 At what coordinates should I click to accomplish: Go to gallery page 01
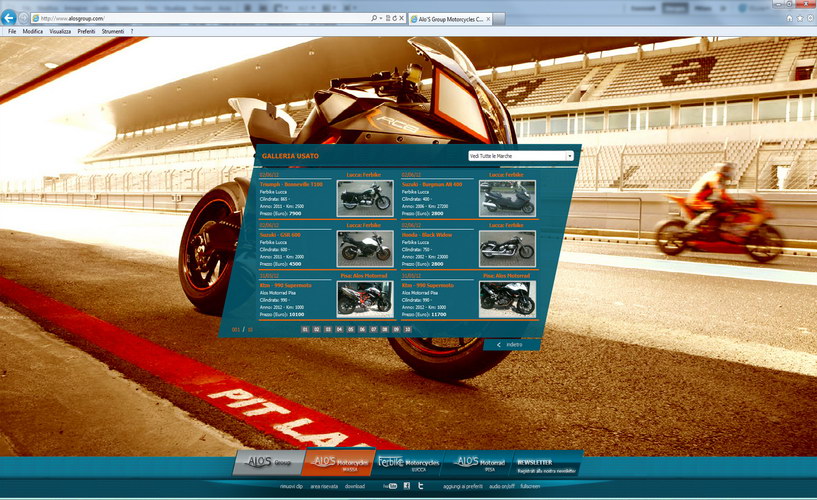click(305, 330)
